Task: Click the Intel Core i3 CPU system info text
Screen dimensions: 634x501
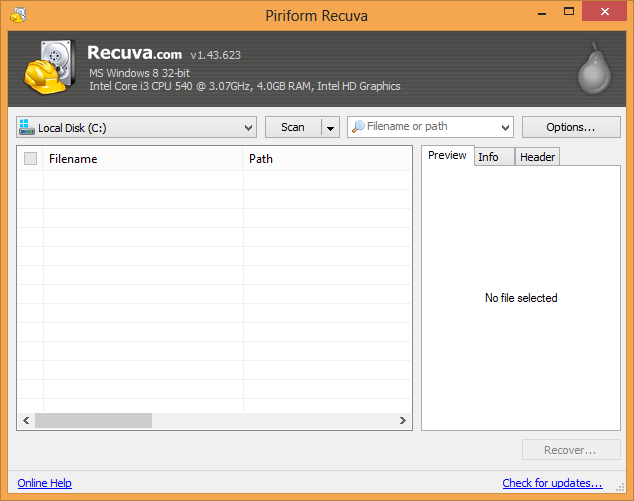Action: pyautogui.click(x=245, y=86)
